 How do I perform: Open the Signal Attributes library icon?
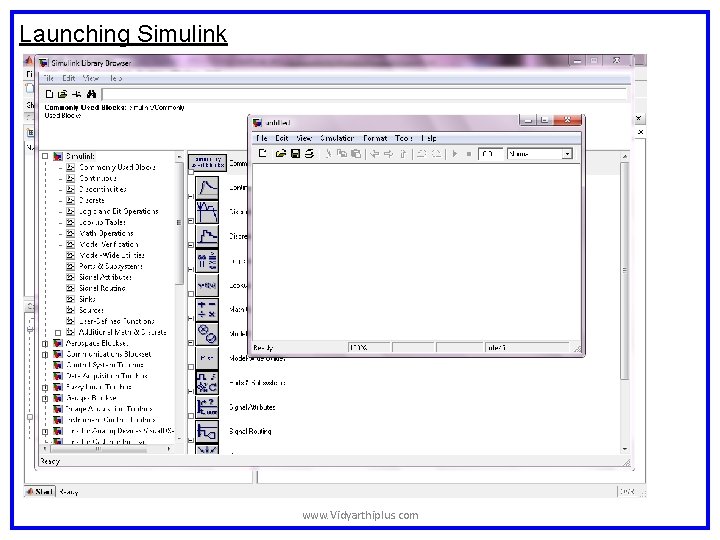(207, 407)
